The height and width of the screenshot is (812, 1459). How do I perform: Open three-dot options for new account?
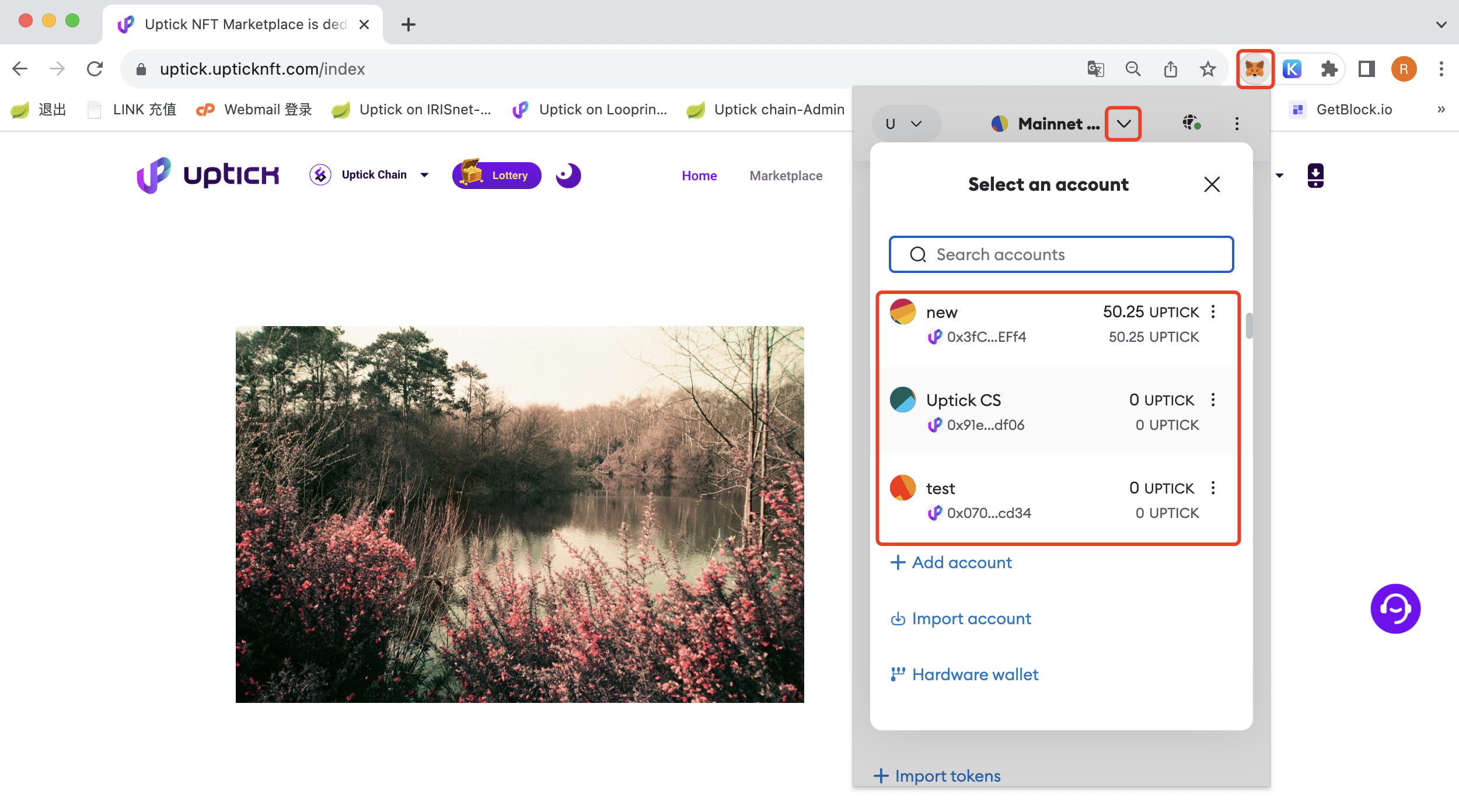pos(1213,312)
